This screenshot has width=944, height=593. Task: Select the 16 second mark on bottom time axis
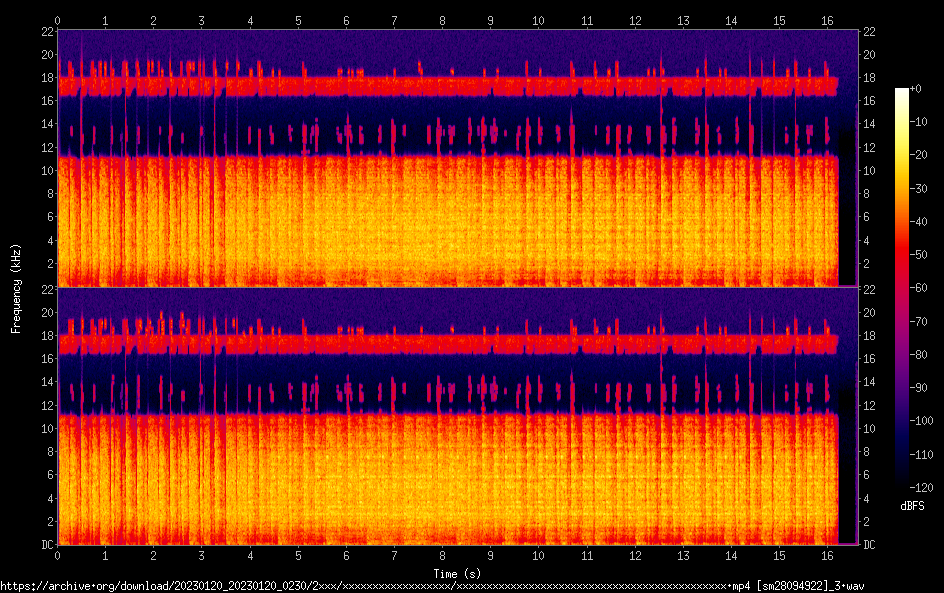tap(827, 555)
